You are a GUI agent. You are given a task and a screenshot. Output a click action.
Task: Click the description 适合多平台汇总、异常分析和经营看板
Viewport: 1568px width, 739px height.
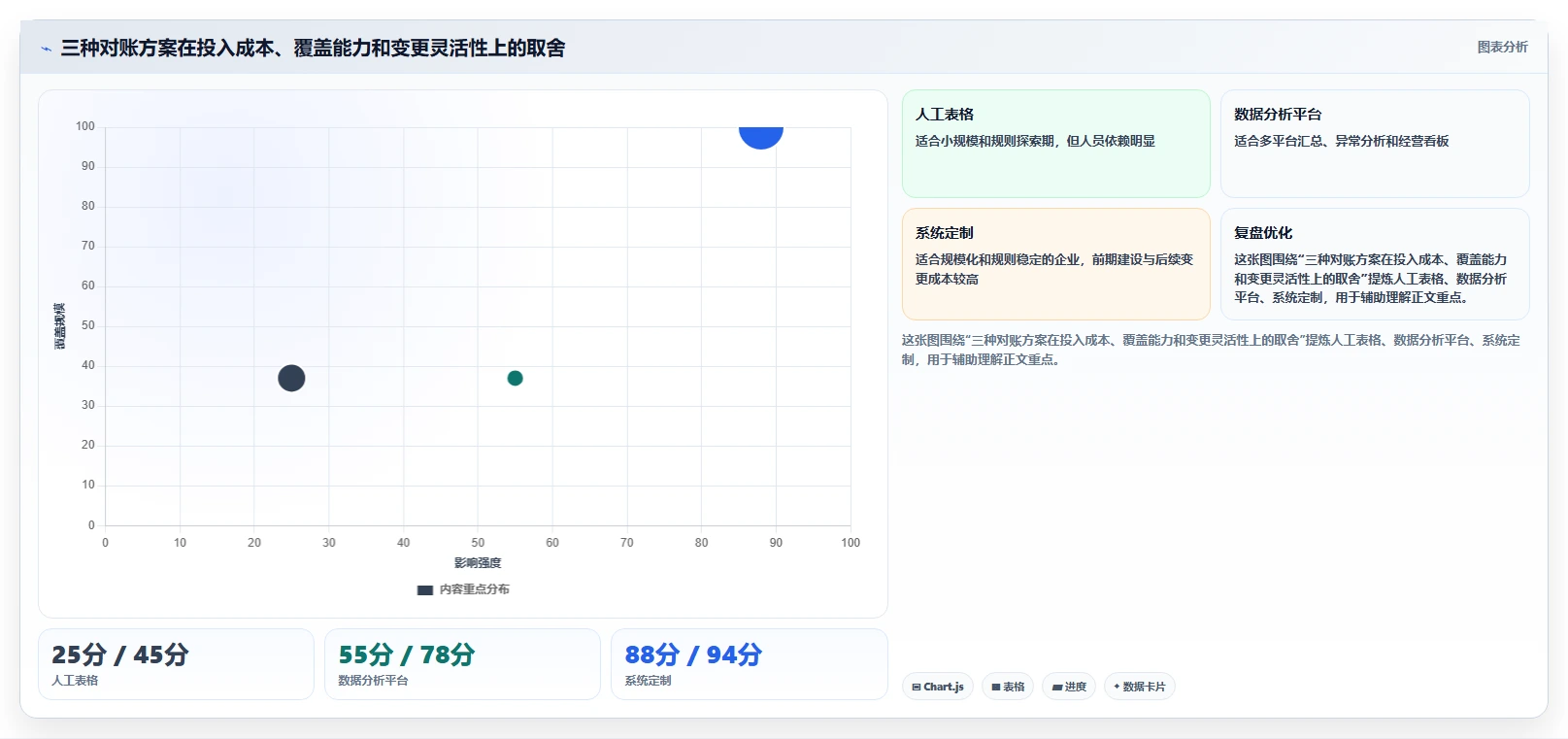pos(1341,141)
